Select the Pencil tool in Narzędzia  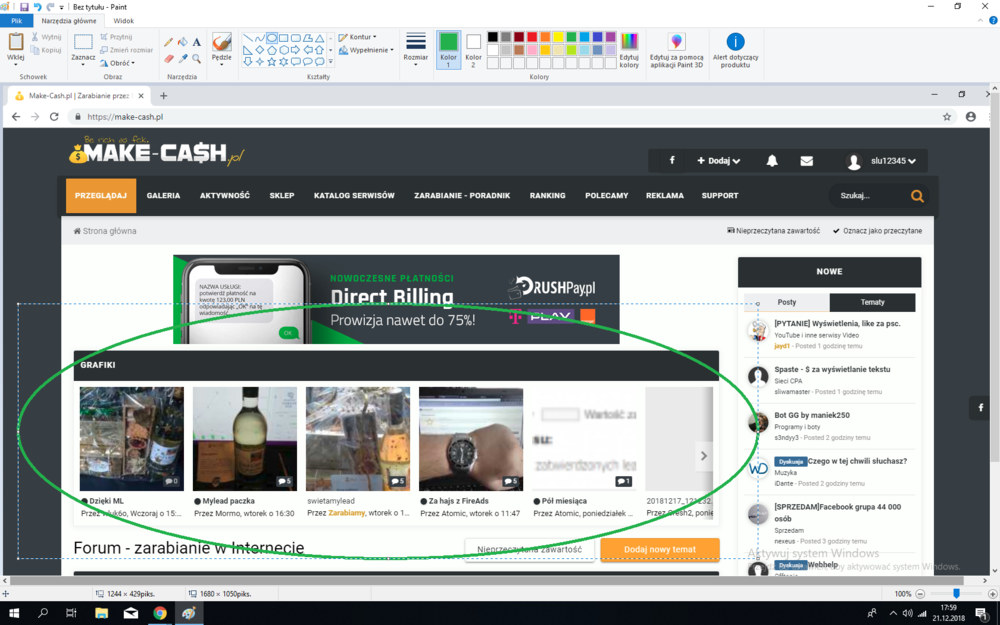point(169,42)
